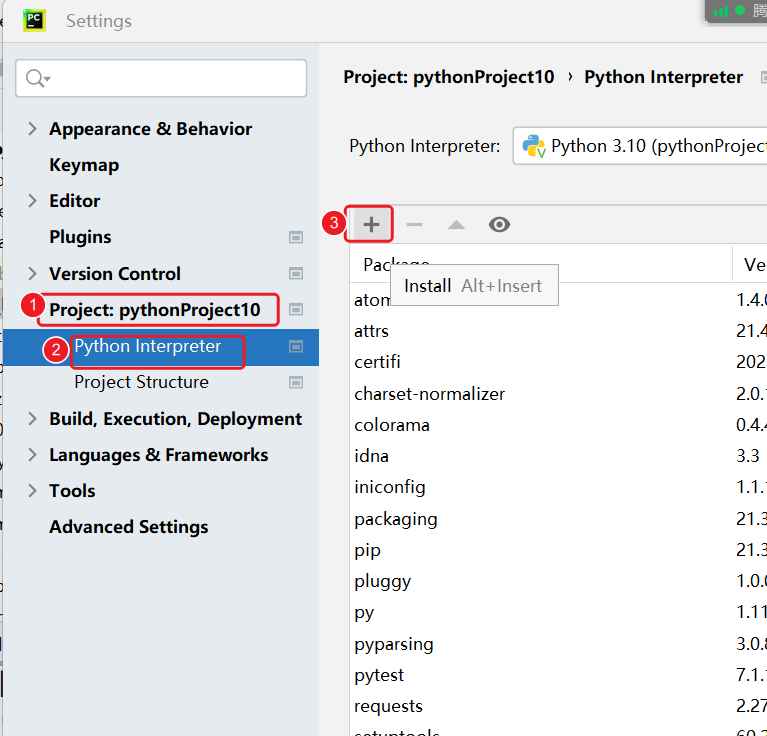Viewport: 767px width, 736px height.
Task: Click the upgrade package arrow icon
Action: click(456, 224)
